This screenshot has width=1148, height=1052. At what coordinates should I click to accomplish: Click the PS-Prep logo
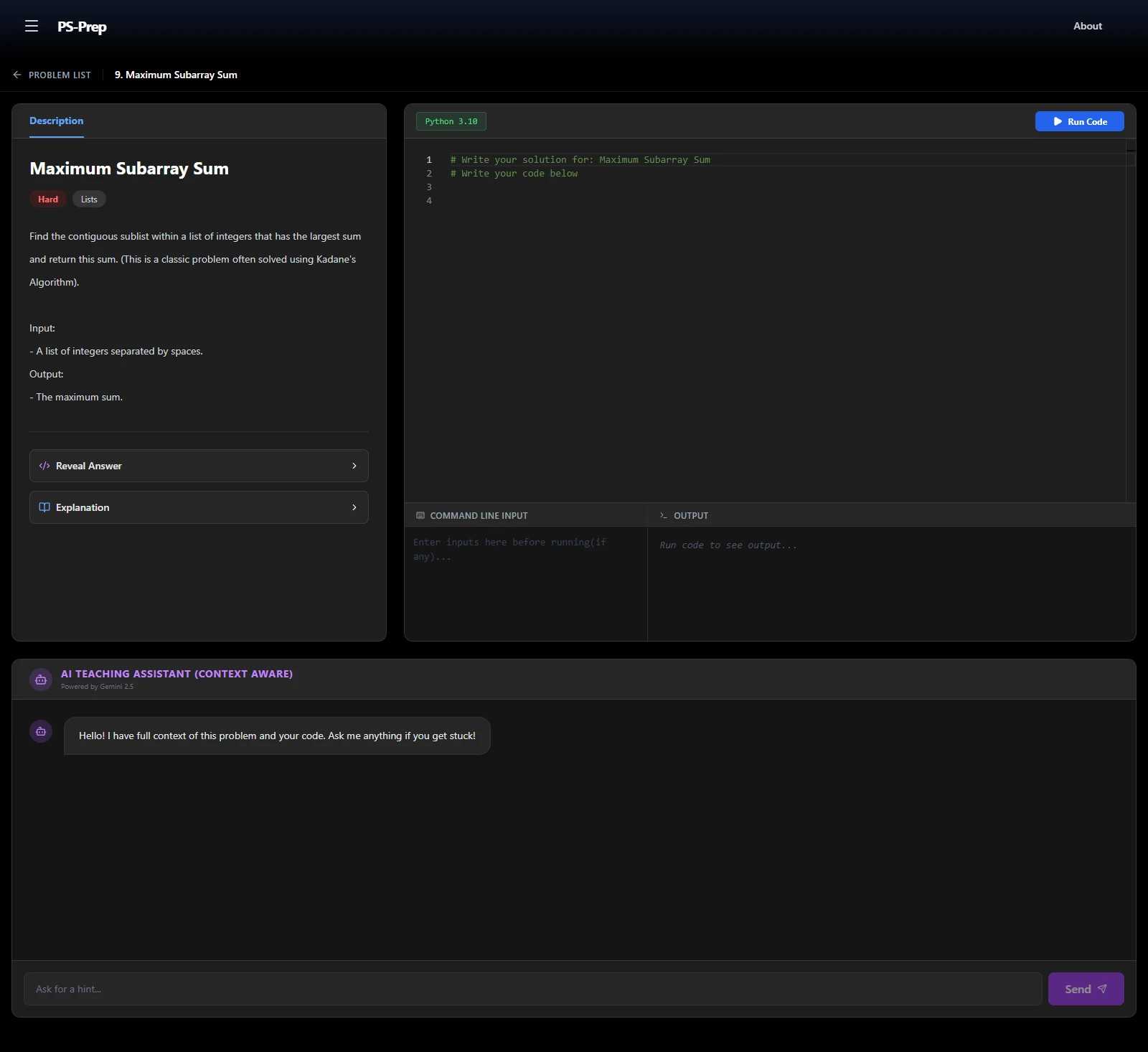82,27
